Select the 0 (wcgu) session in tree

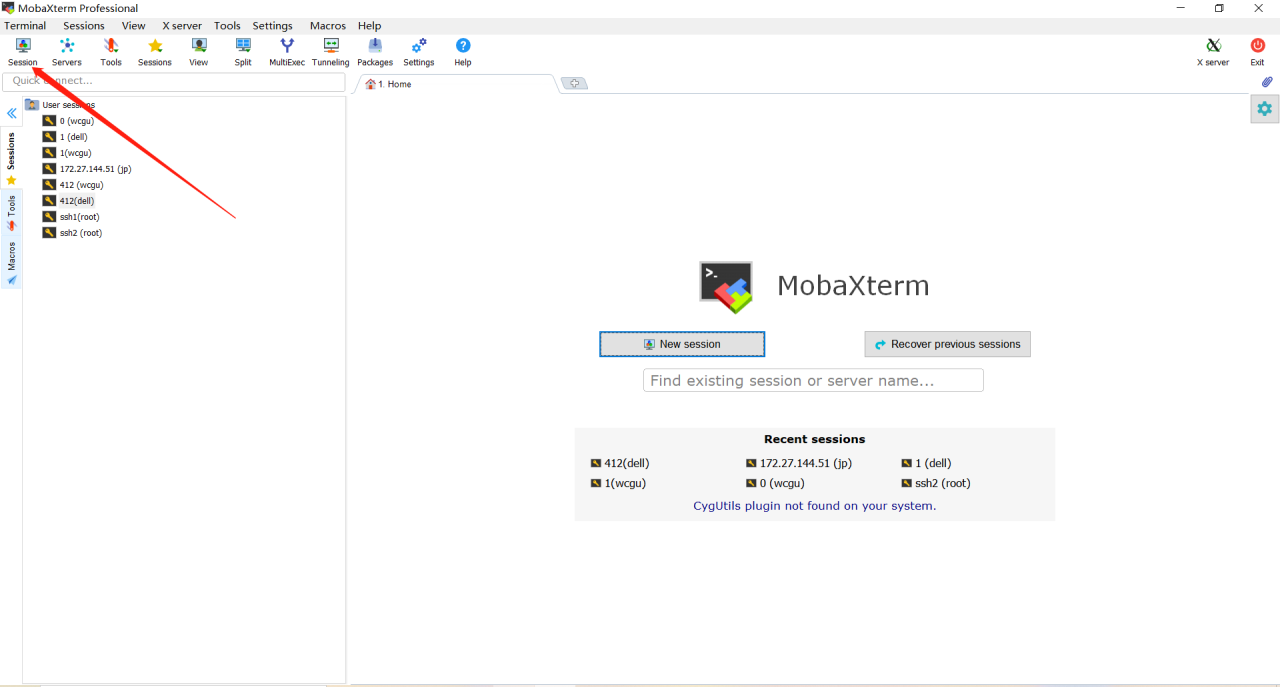(x=68, y=121)
